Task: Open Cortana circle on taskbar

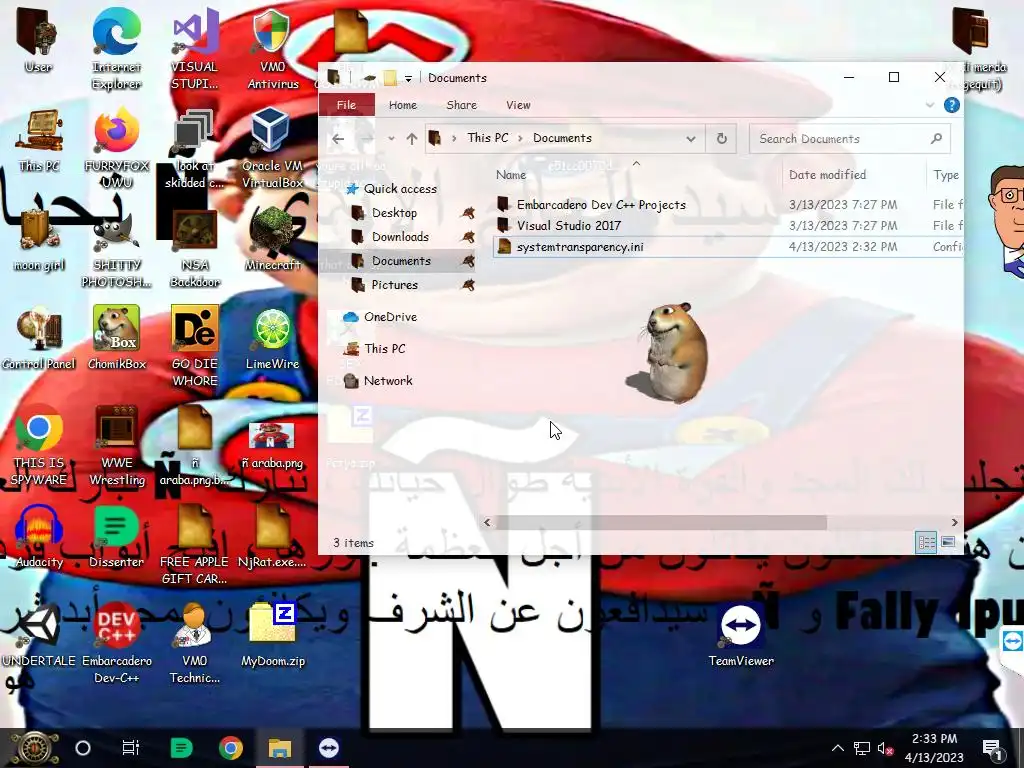Action: (x=83, y=748)
